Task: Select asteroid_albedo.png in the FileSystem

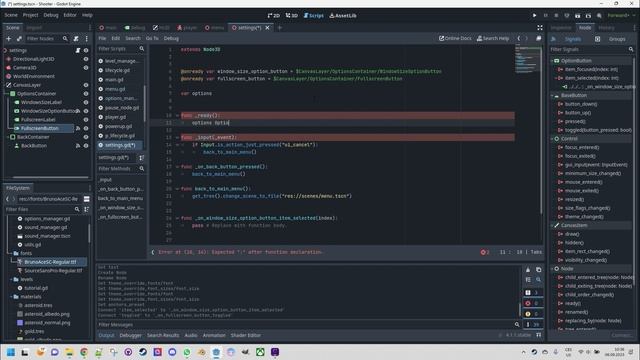Action: pos(47,314)
